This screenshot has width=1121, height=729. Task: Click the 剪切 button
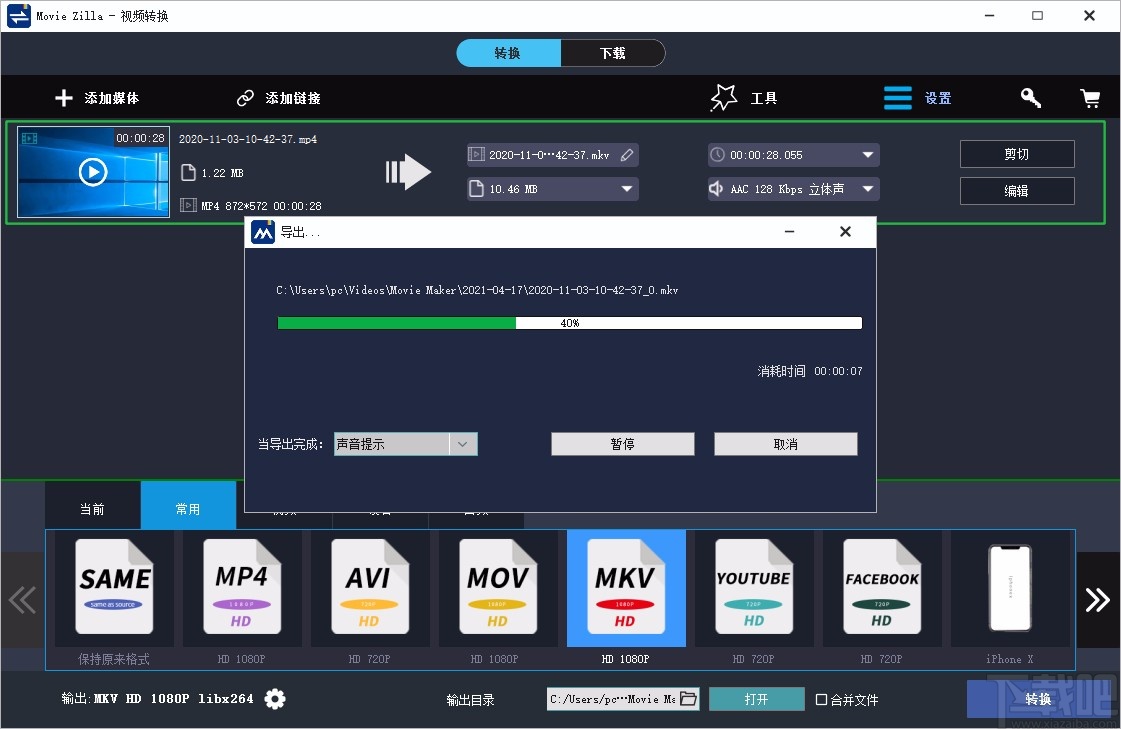1017,153
